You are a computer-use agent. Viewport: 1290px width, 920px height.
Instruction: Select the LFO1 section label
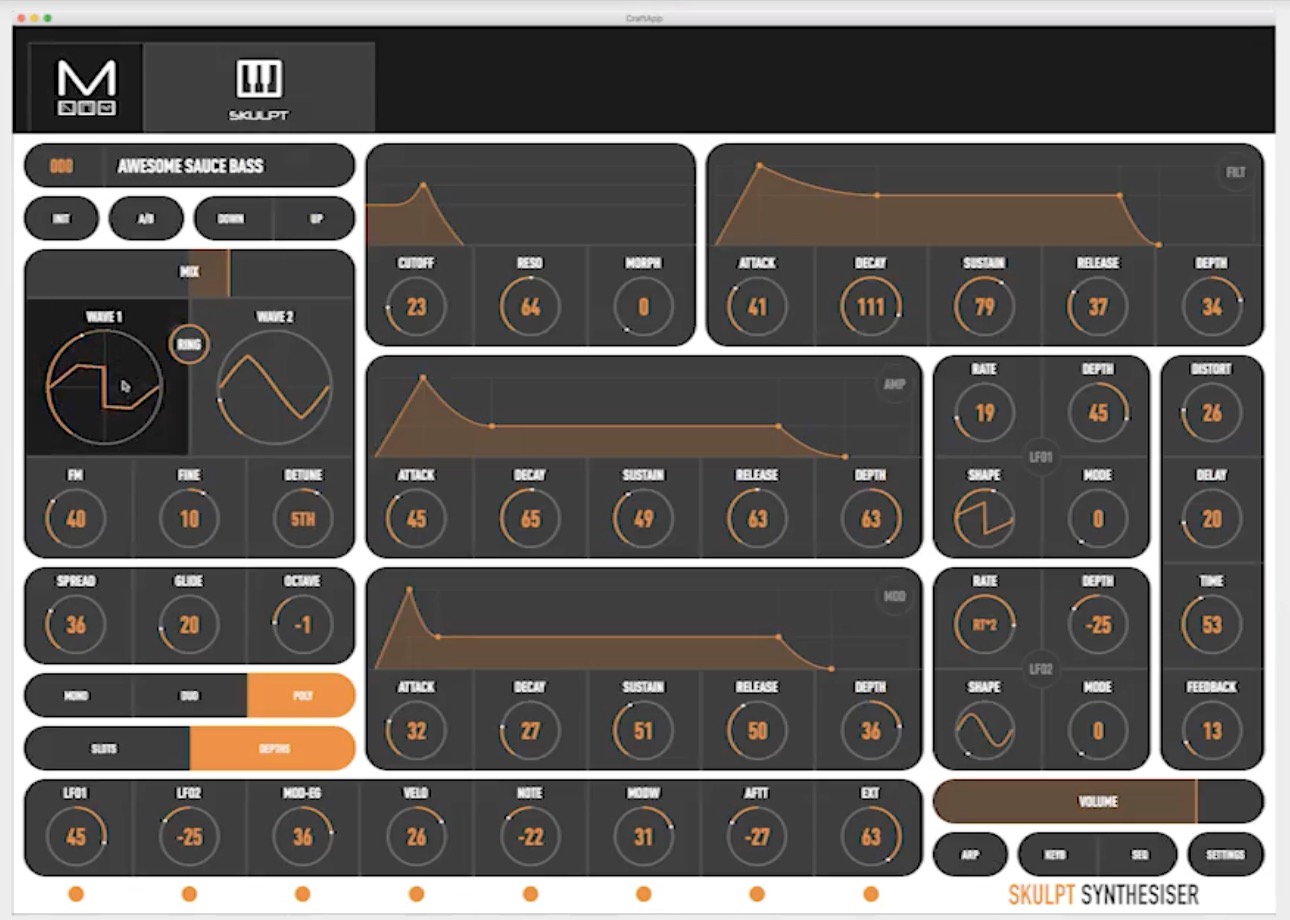1041,456
